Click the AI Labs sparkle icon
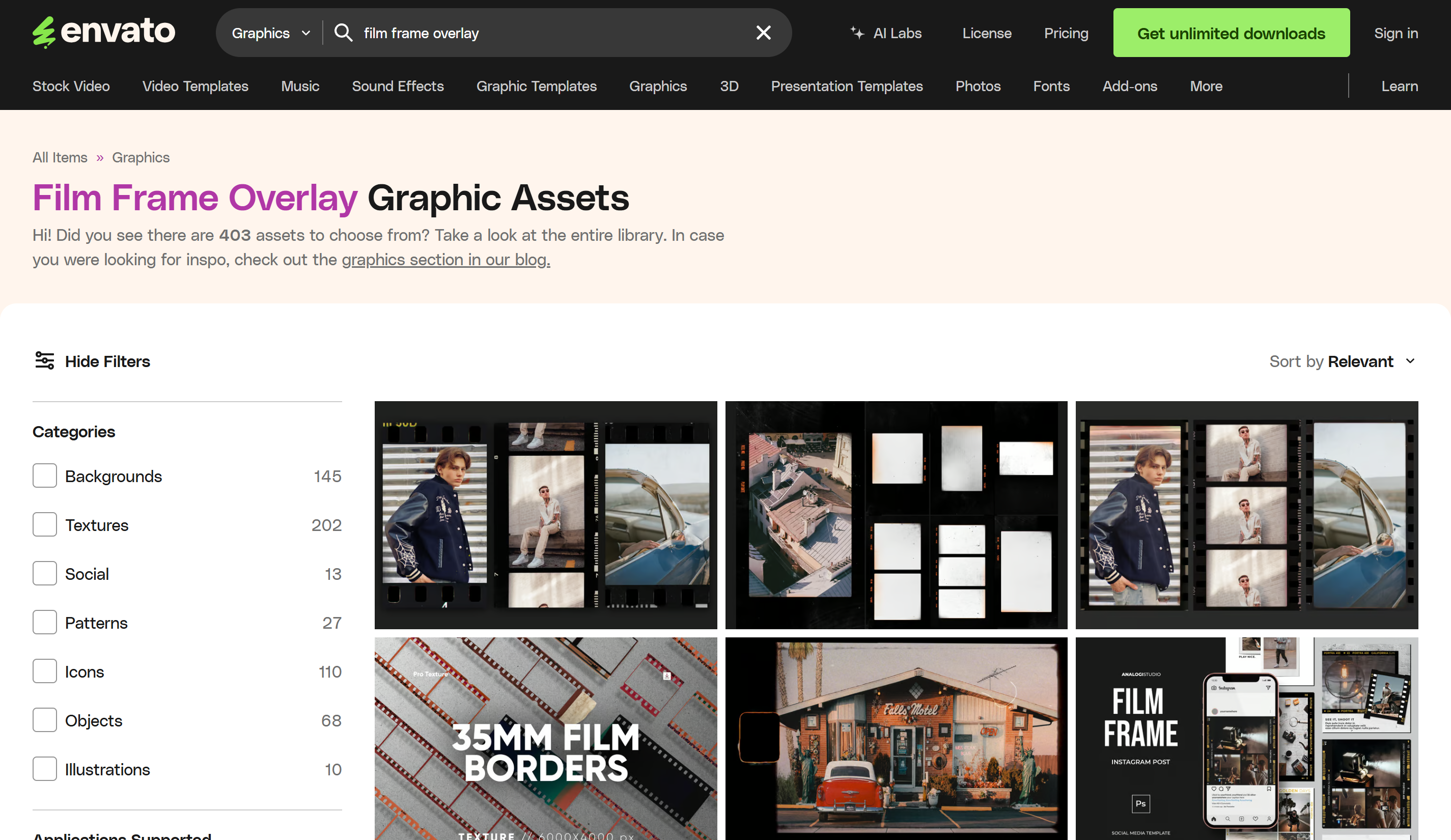1451x840 pixels. (857, 33)
